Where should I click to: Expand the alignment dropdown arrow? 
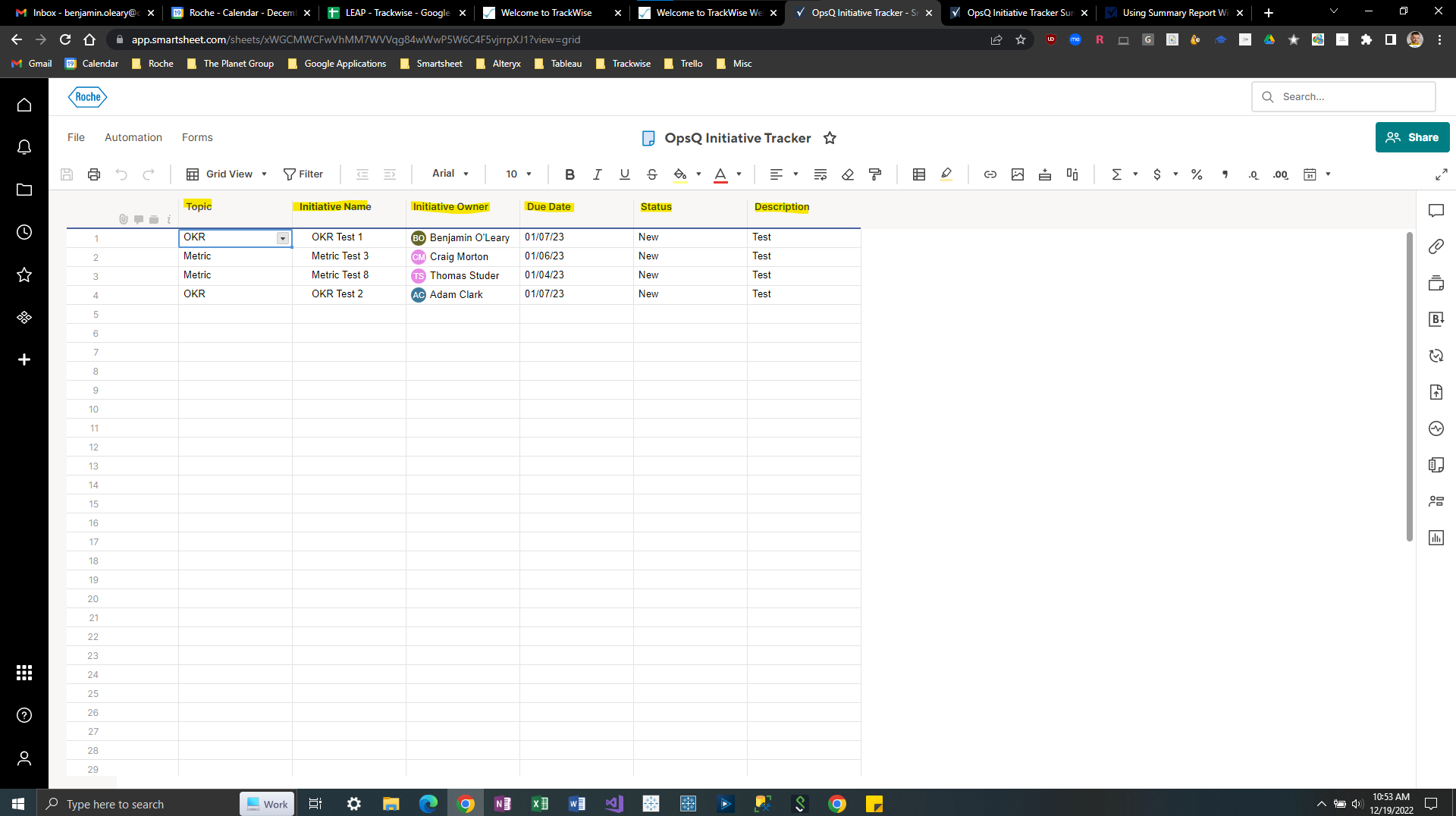tap(795, 174)
